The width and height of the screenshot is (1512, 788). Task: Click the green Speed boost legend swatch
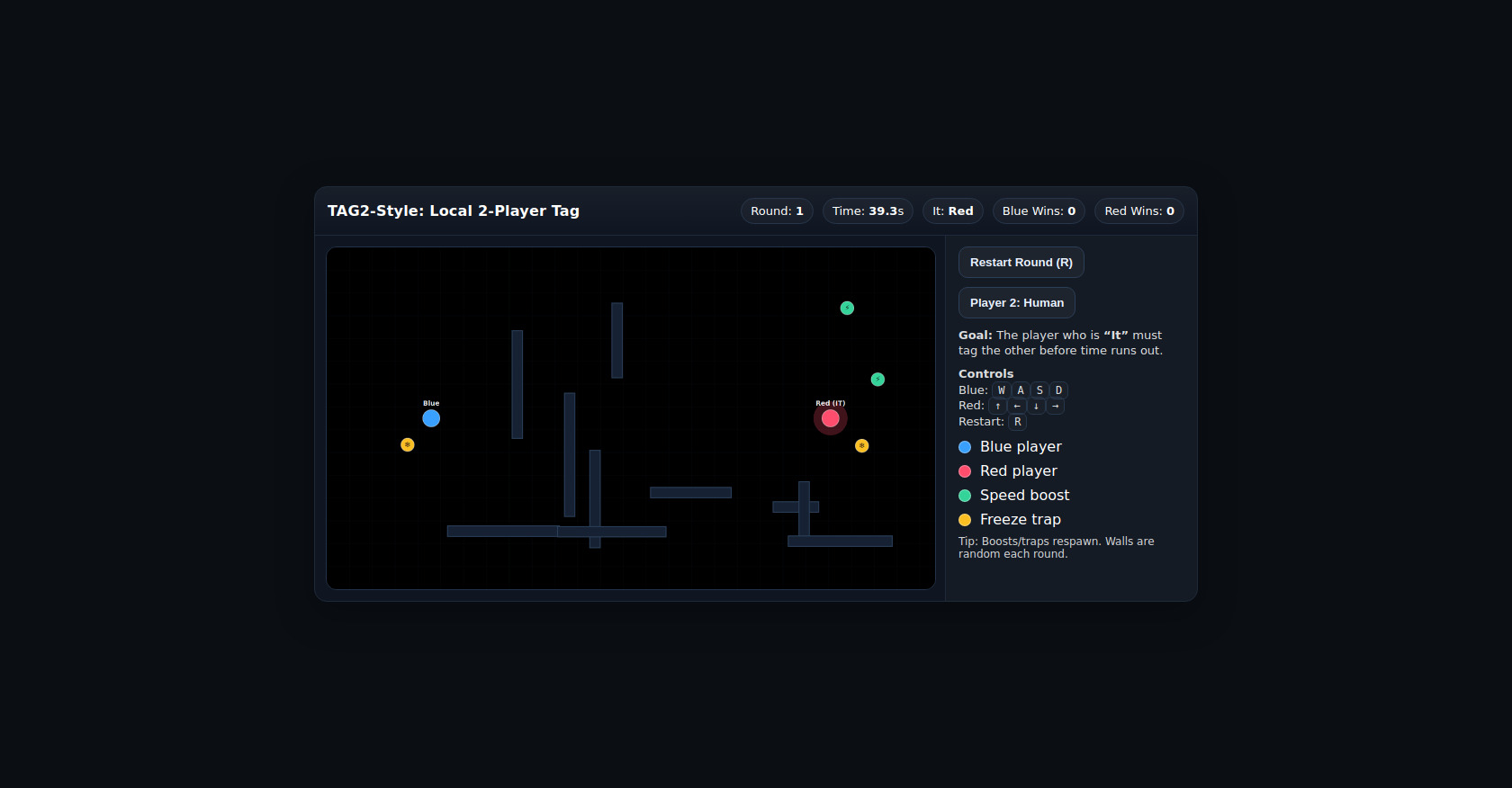[965, 496]
